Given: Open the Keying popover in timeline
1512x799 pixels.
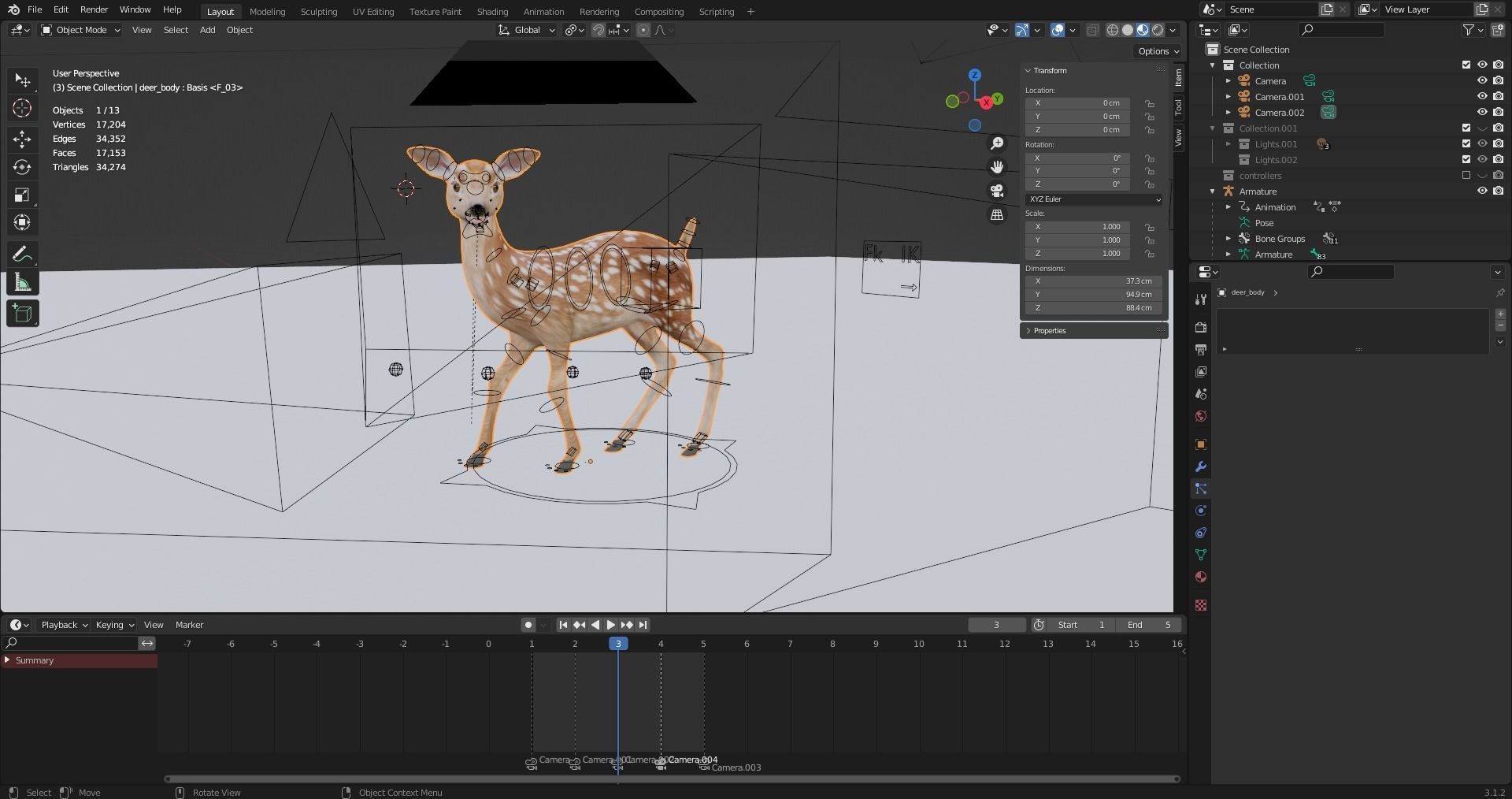Looking at the screenshot, I should click(114, 625).
